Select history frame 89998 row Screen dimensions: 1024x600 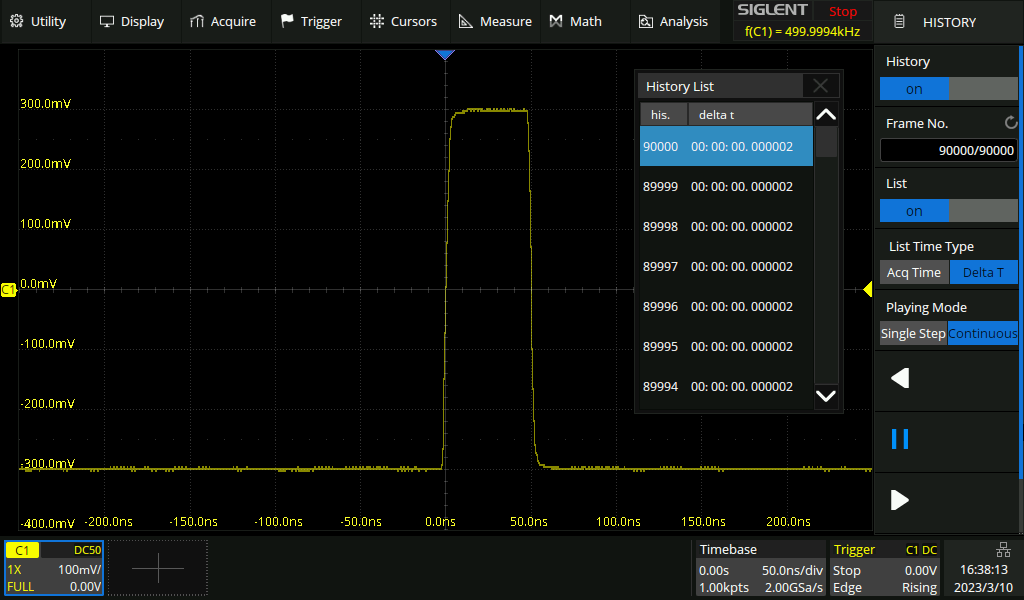726,227
